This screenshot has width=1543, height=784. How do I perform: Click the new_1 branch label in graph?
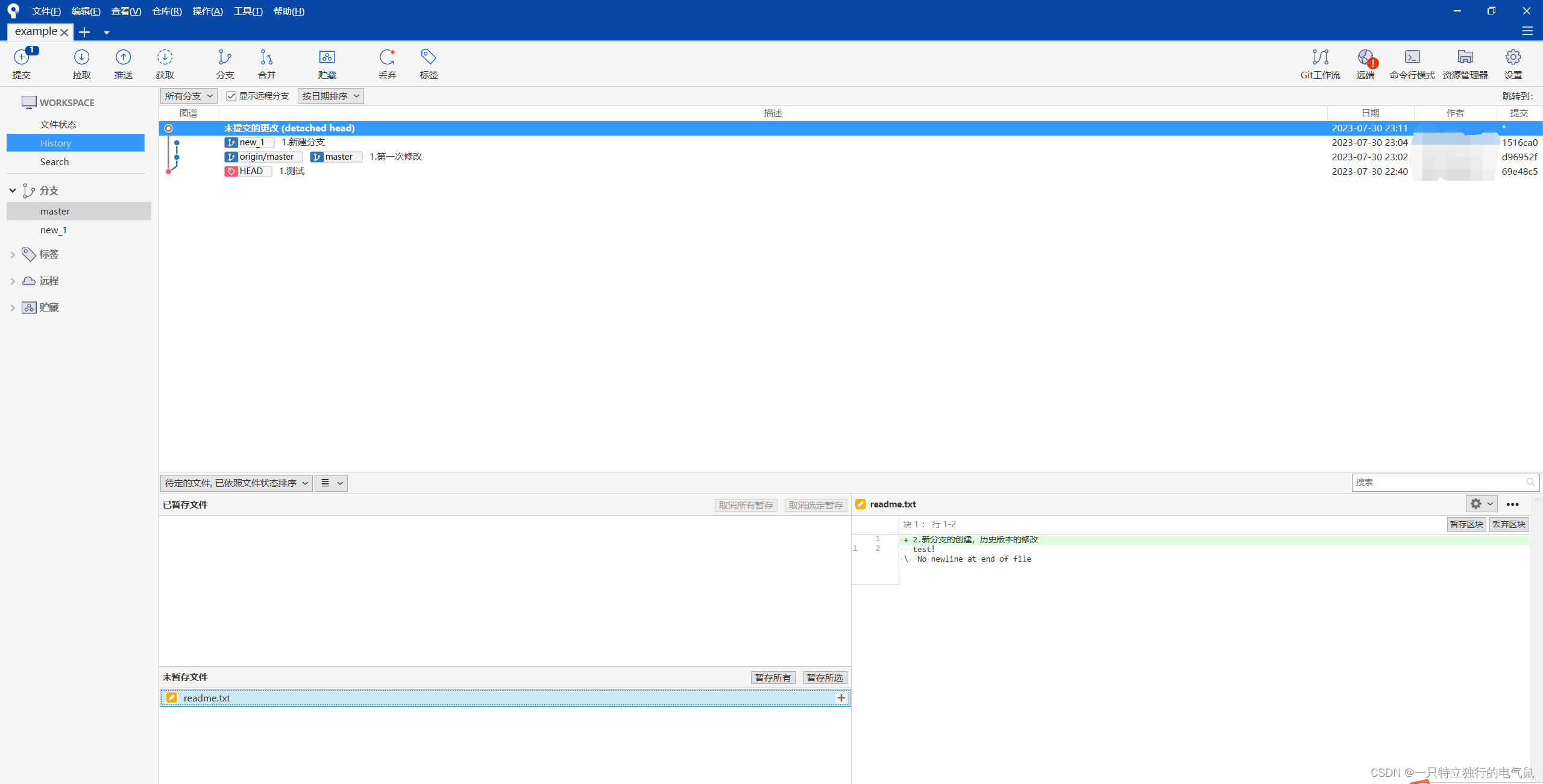tap(249, 142)
